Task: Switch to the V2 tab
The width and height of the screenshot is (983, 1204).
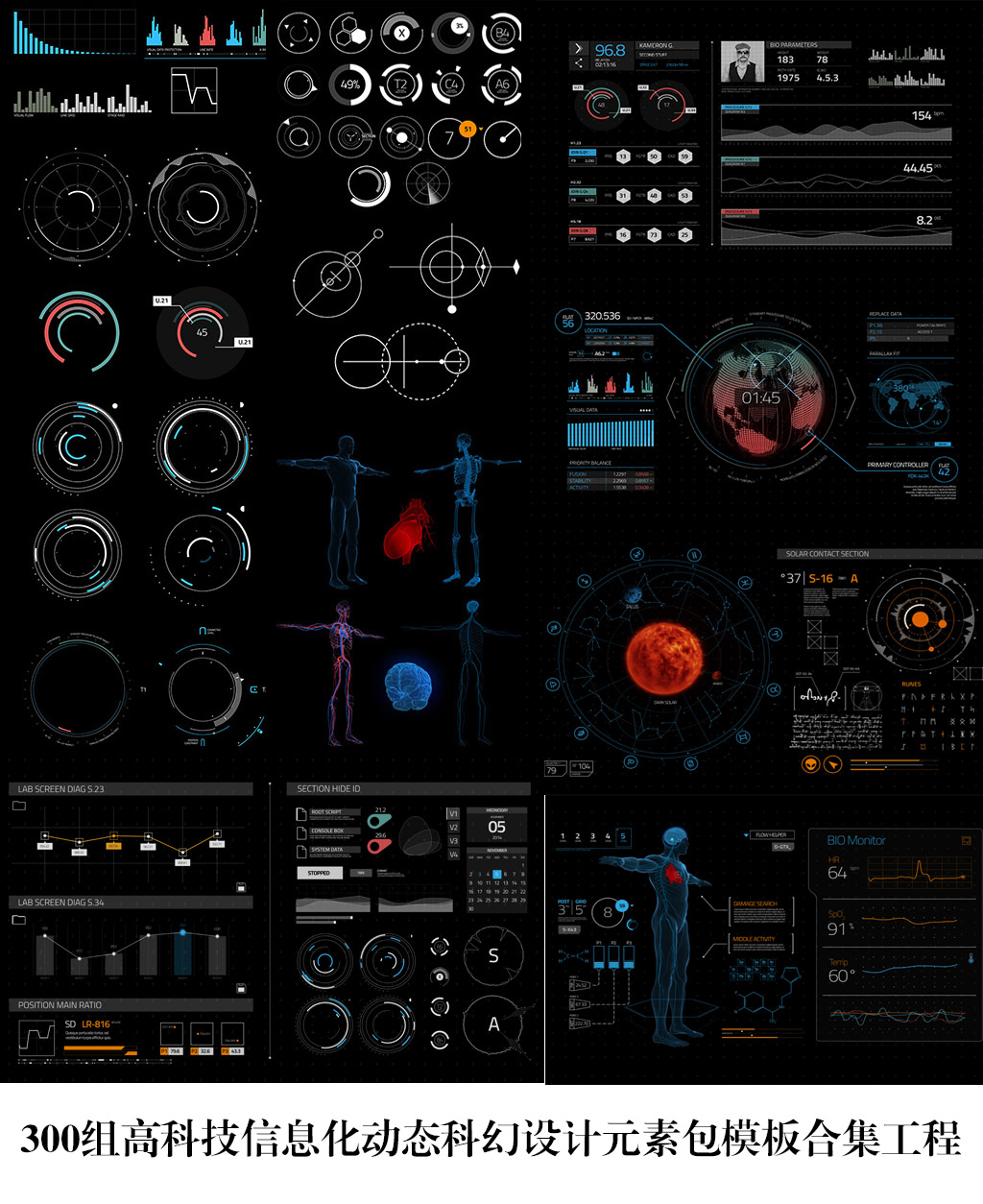Action: [454, 828]
